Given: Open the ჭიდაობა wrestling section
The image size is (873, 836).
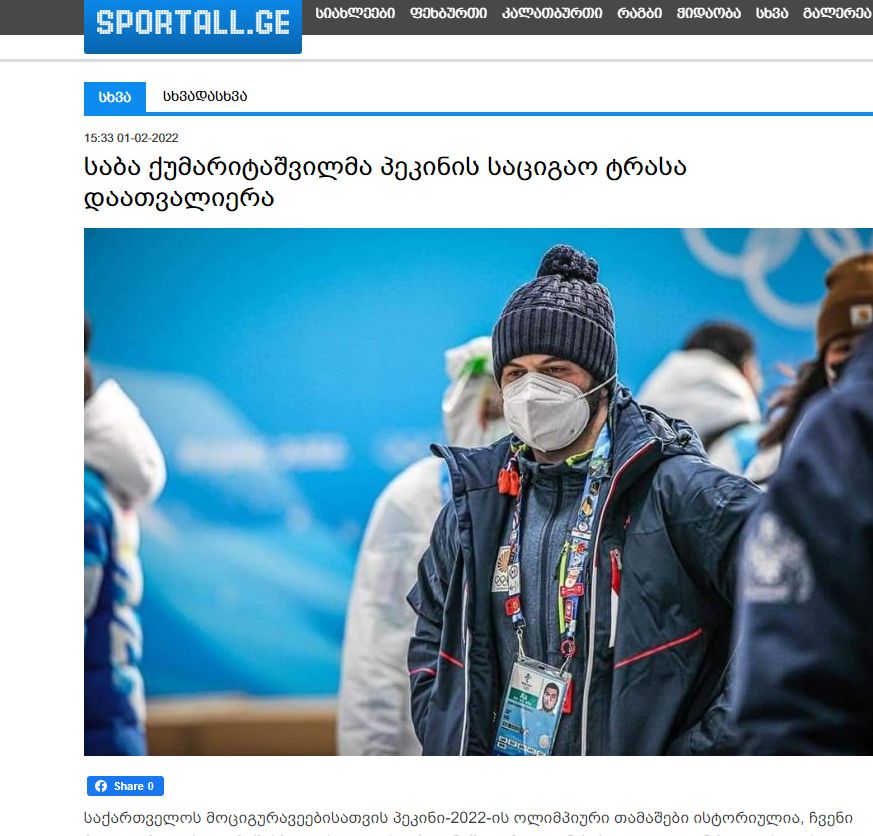Looking at the screenshot, I should [x=709, y=13].
